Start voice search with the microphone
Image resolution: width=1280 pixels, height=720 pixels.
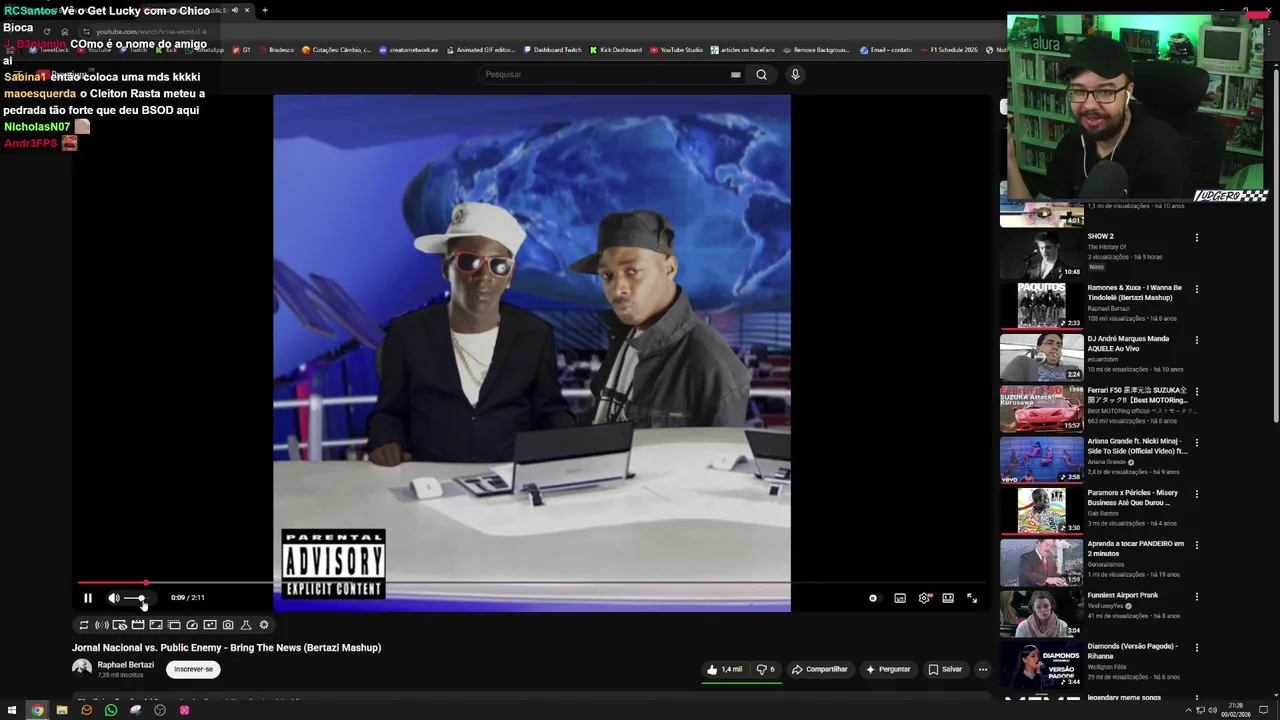click(795, 74)
